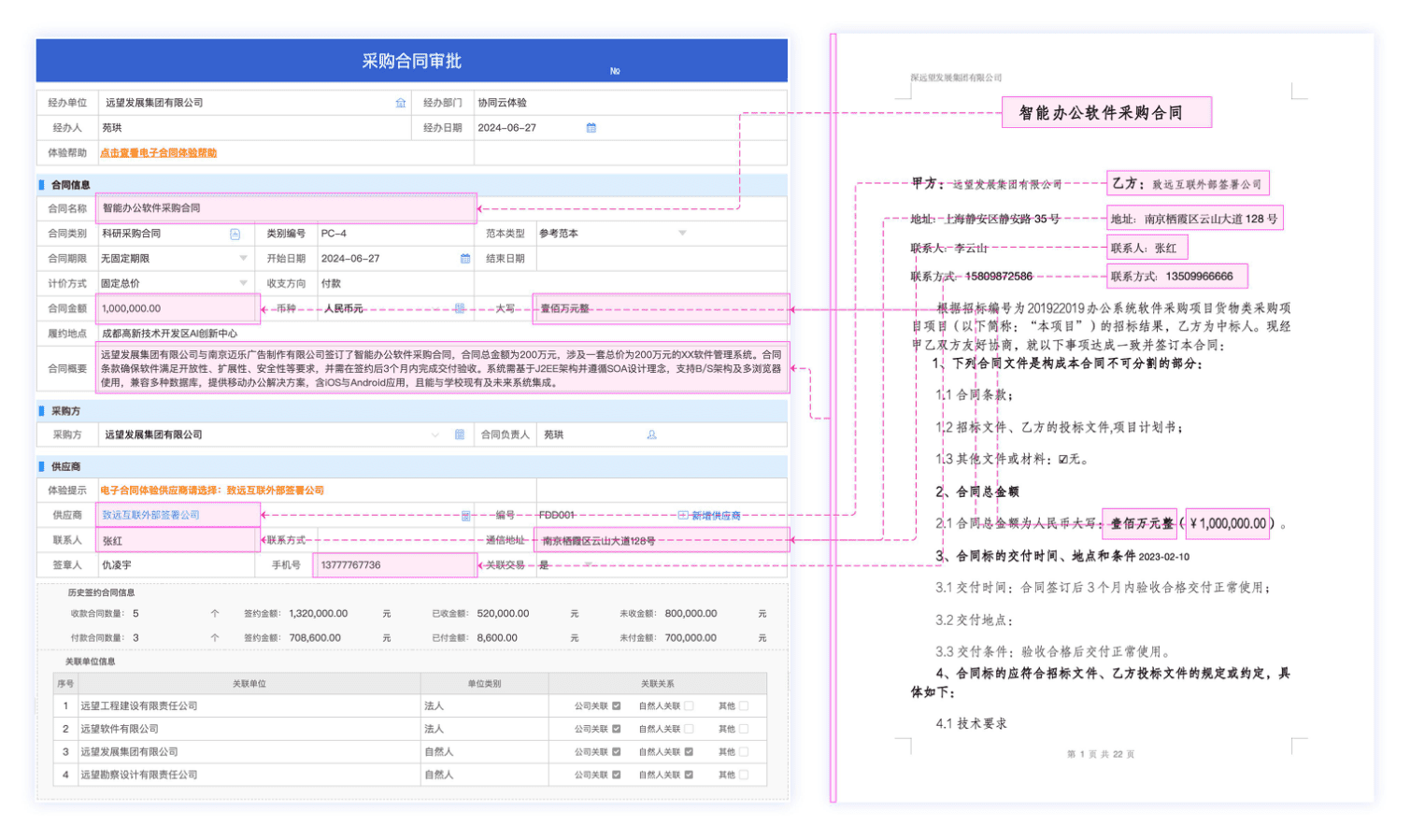Viewport: 1410px width, 840px height.
Task: Click the 合同金额 input field
Action: pos(178,308)
